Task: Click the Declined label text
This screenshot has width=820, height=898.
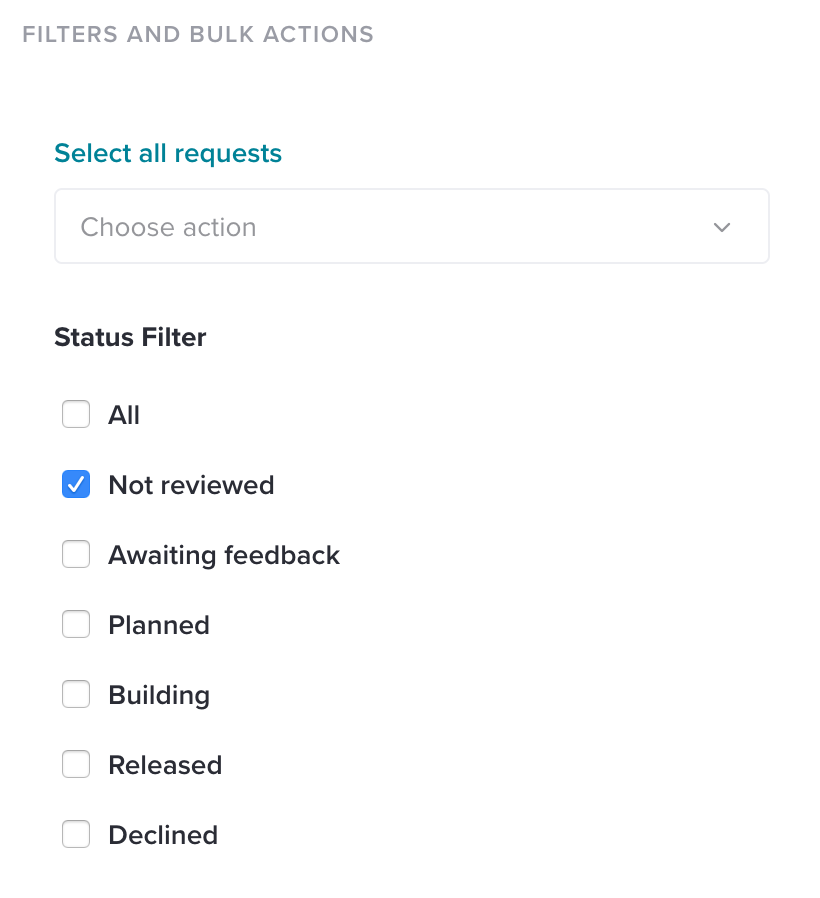Action: (163, 835)
